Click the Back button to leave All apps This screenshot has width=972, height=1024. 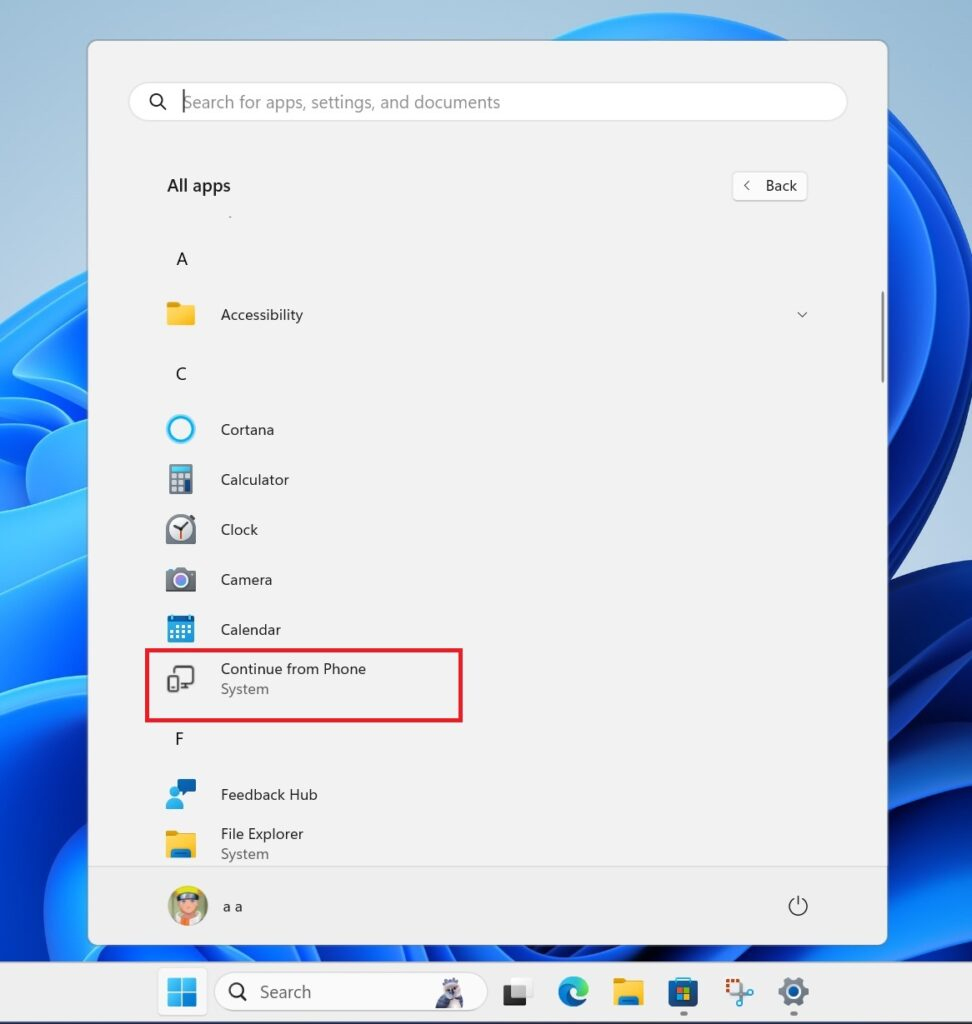[x=769, y=186]
